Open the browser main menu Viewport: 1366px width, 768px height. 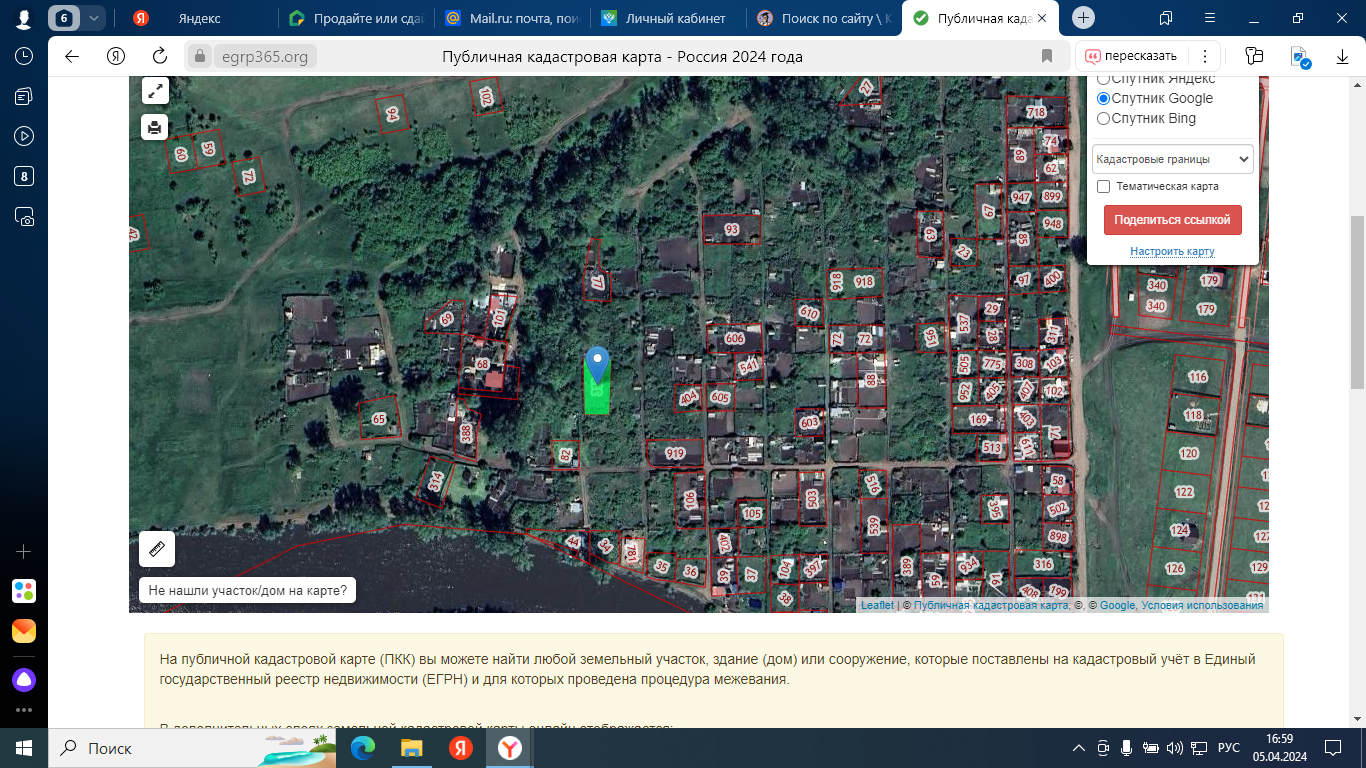[1209, 18]
